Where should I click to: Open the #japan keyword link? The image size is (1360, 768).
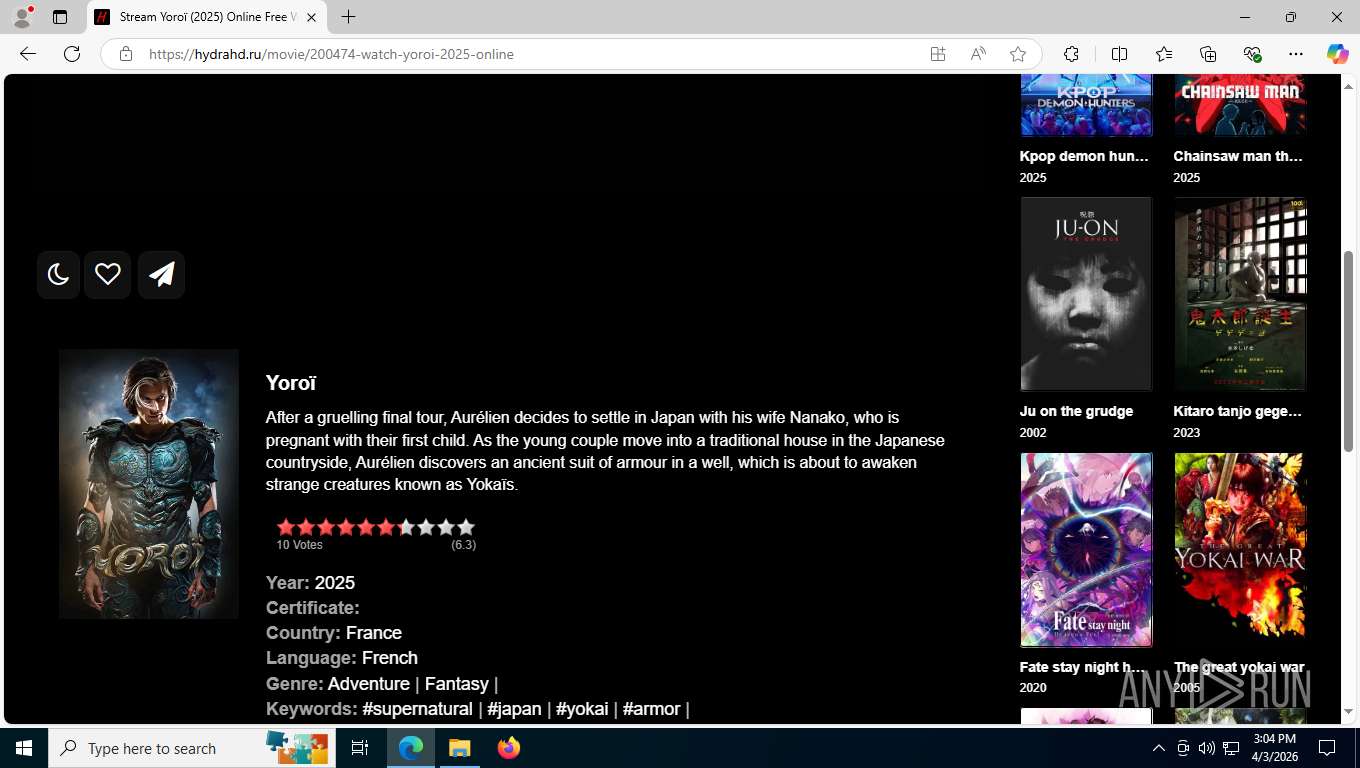tap(514, 709)
